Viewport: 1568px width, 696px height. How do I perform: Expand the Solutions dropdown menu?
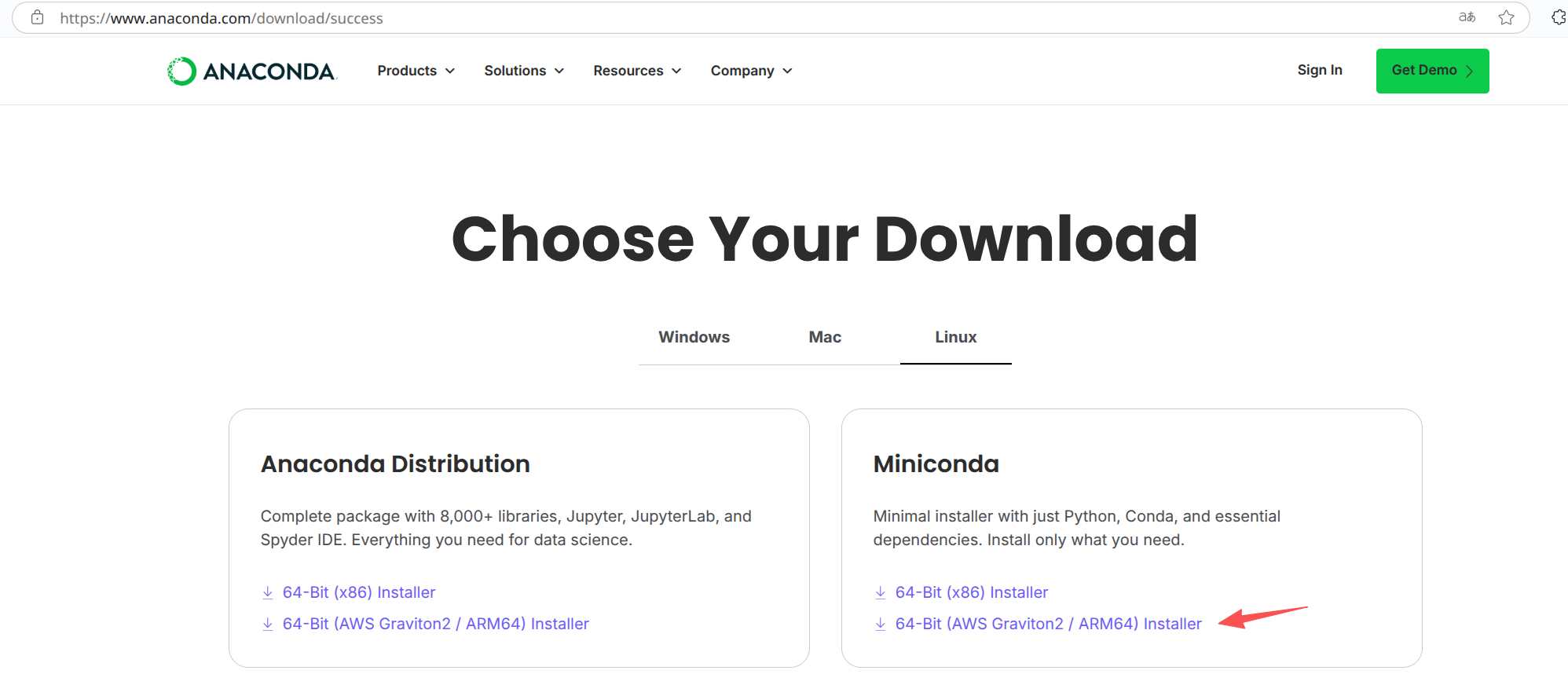click(524, 71)
